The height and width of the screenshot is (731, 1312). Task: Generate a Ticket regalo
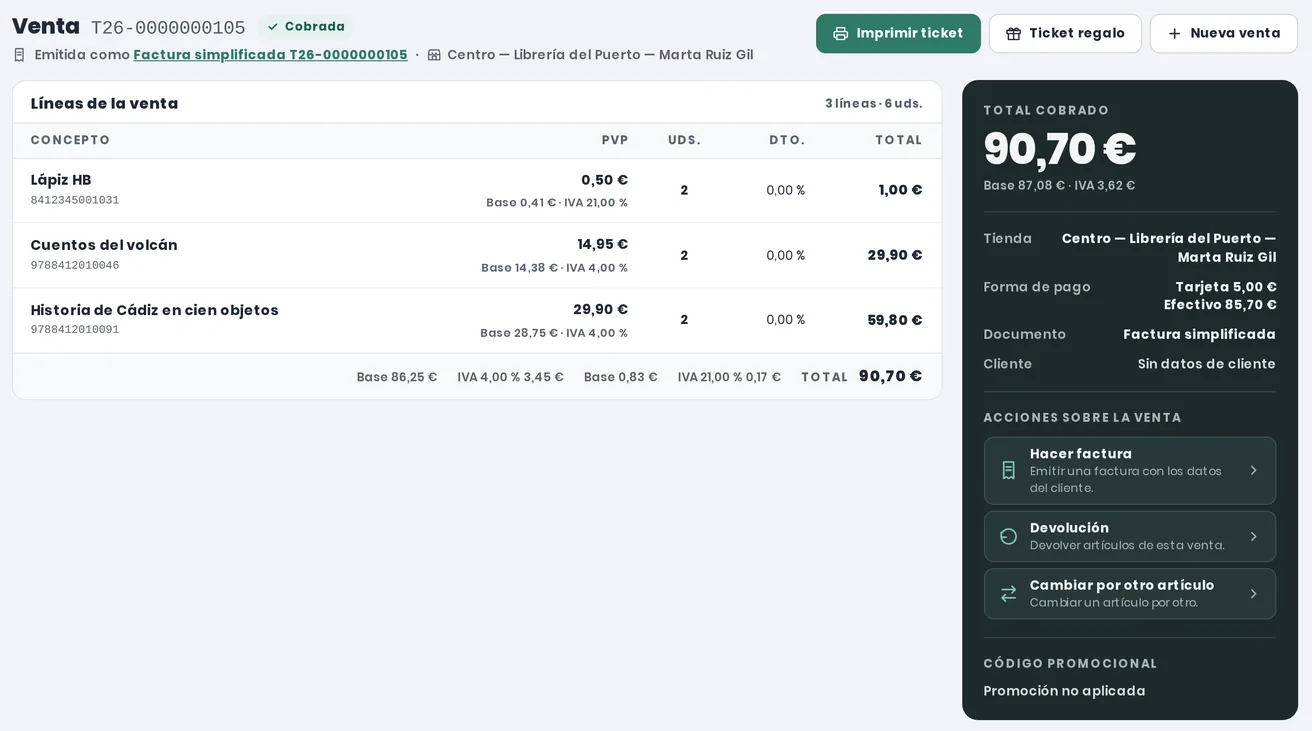pyautogui.click(x=1065, y=34)
